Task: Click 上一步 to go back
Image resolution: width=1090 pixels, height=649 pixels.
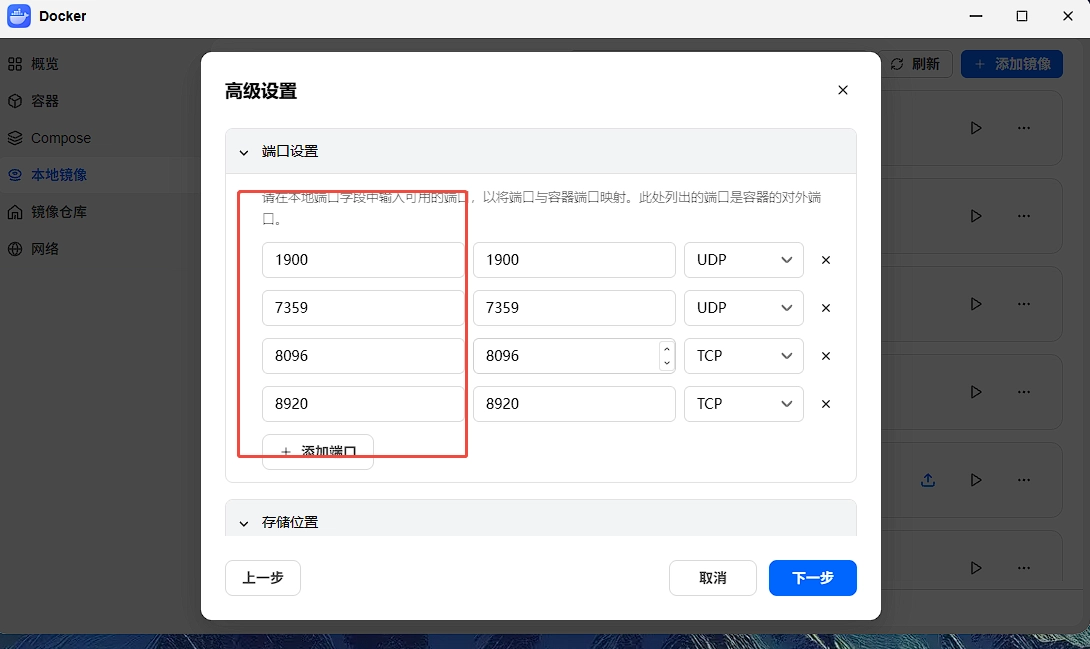Action: point(263,578)
